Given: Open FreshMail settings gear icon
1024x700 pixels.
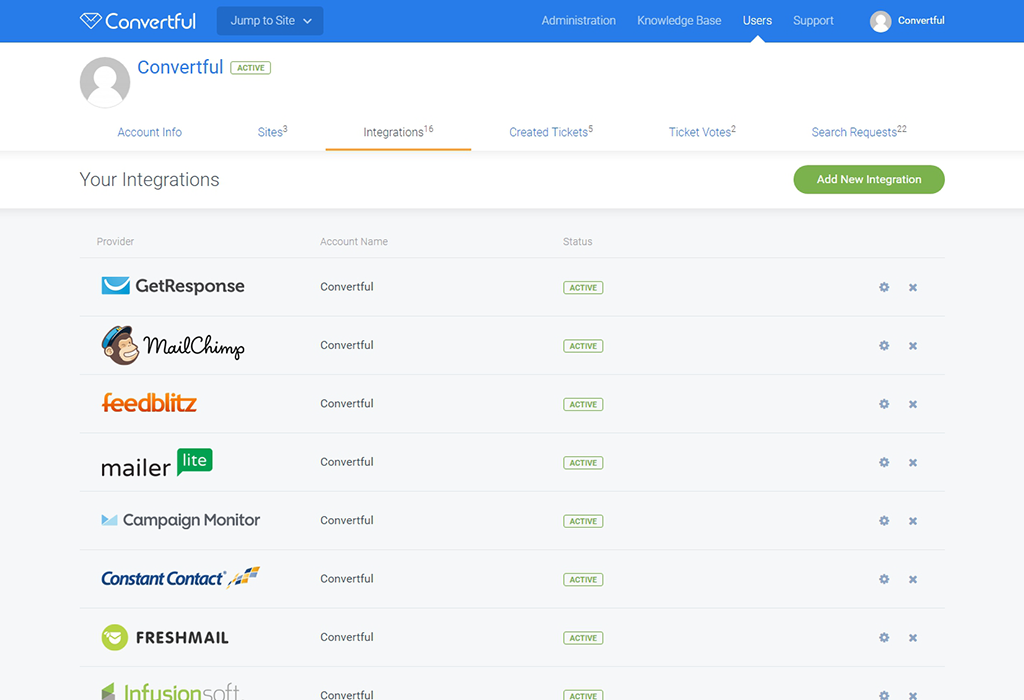Looking at the screenshot, I should click(x=884, y=638).
